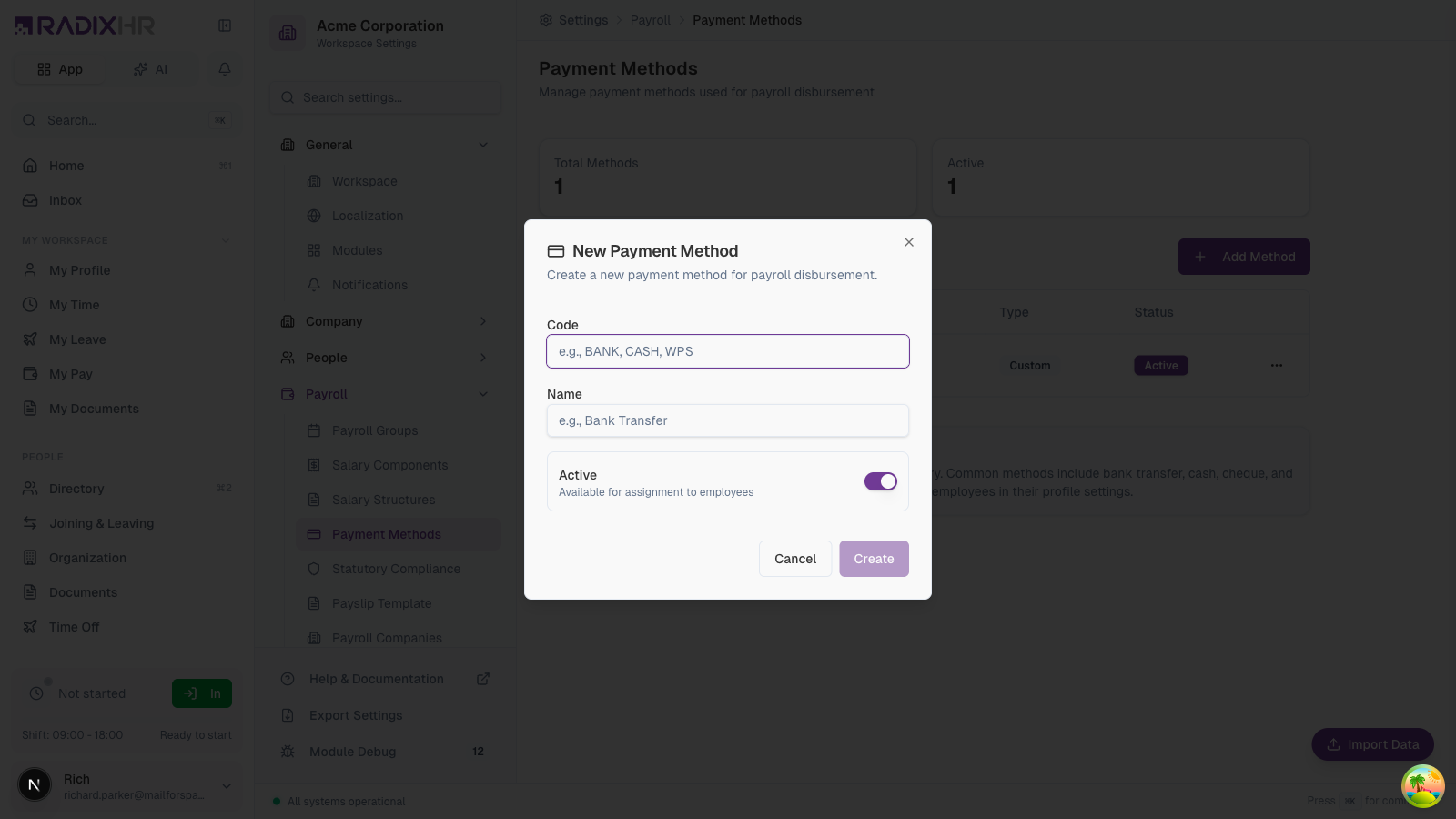This screenshot has width=1456, height=819.
Task: Click the Add Method button
Action: [1244, 257]
